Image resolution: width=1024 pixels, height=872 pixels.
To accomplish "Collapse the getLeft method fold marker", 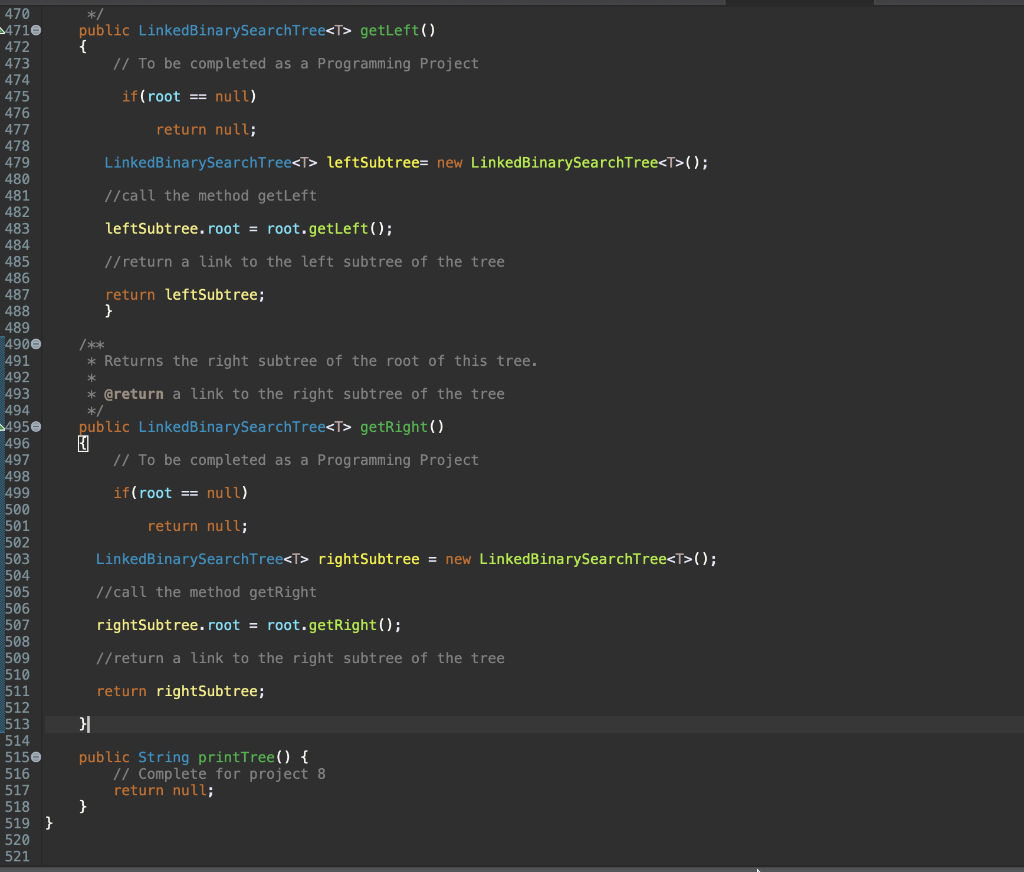I will [34, 30].
